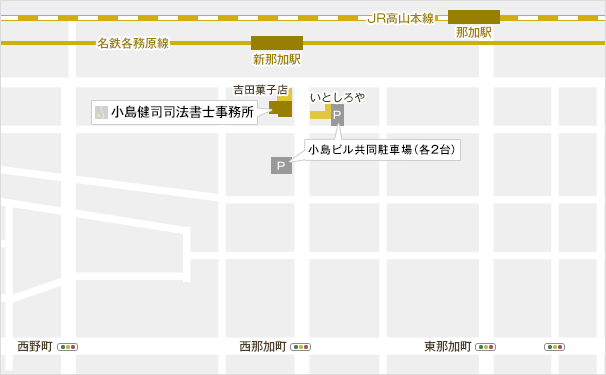Click the yellow いとしろや building block
This screenshot has width=606, height=375.
point(320,113)
